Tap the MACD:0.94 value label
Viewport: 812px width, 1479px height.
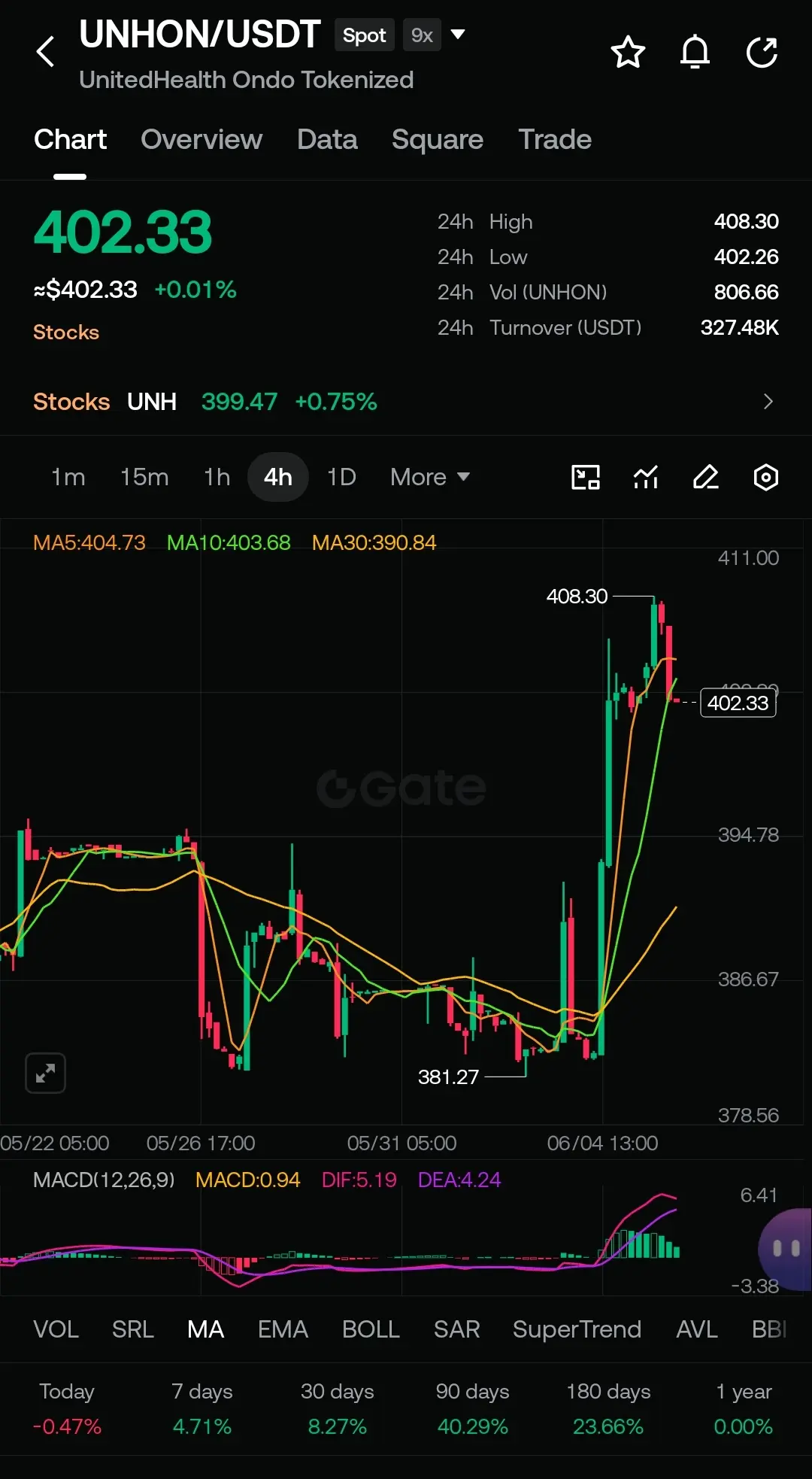point(247,1180)
